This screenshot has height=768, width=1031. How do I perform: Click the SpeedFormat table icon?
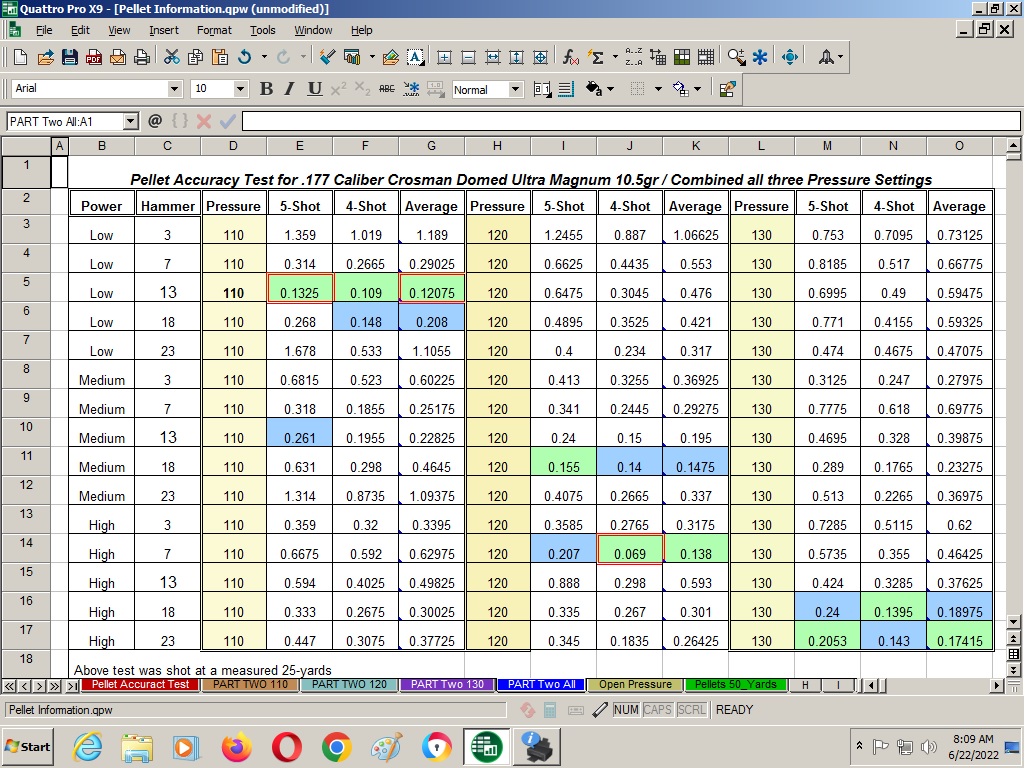tap(682, 57)
